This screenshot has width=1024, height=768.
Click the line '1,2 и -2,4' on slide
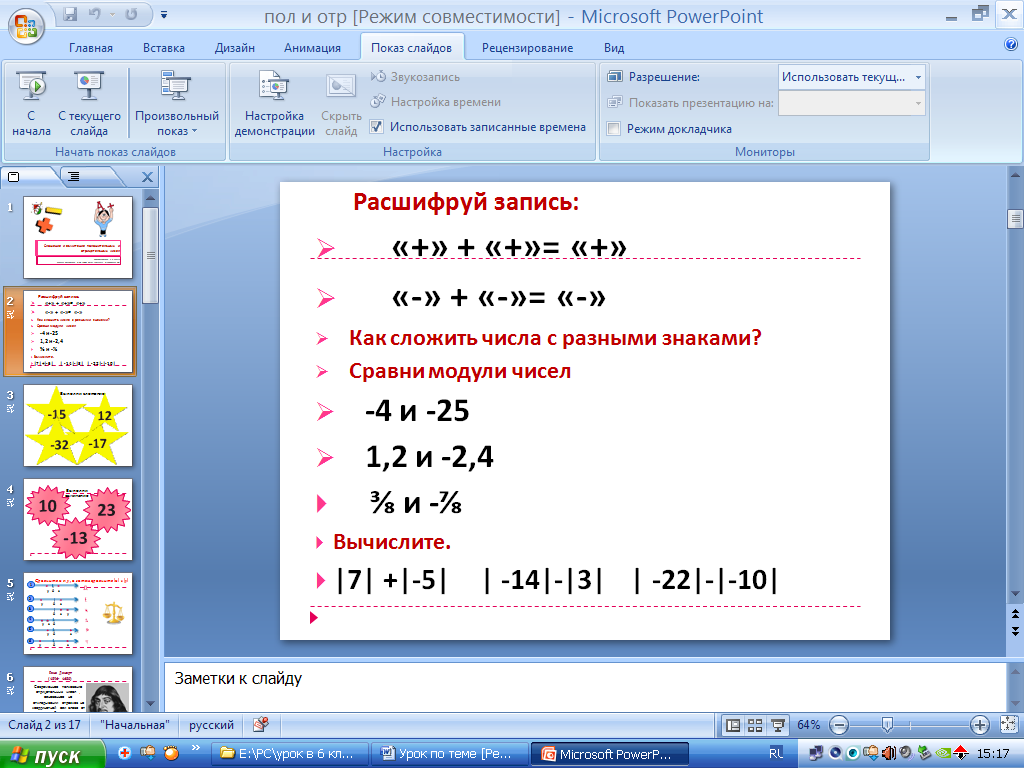[429, 456]
